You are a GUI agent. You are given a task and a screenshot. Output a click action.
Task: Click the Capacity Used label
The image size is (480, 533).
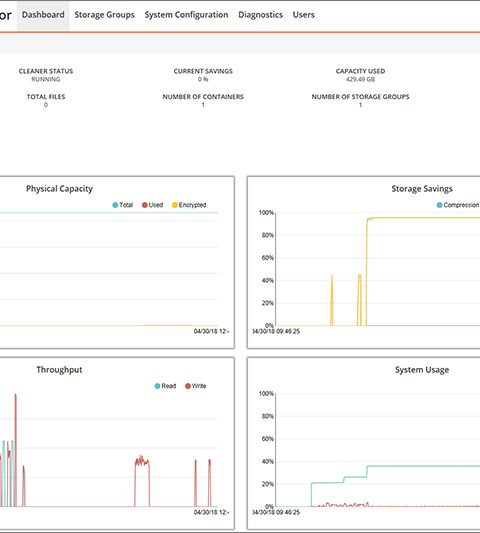[x=360, y=71]
